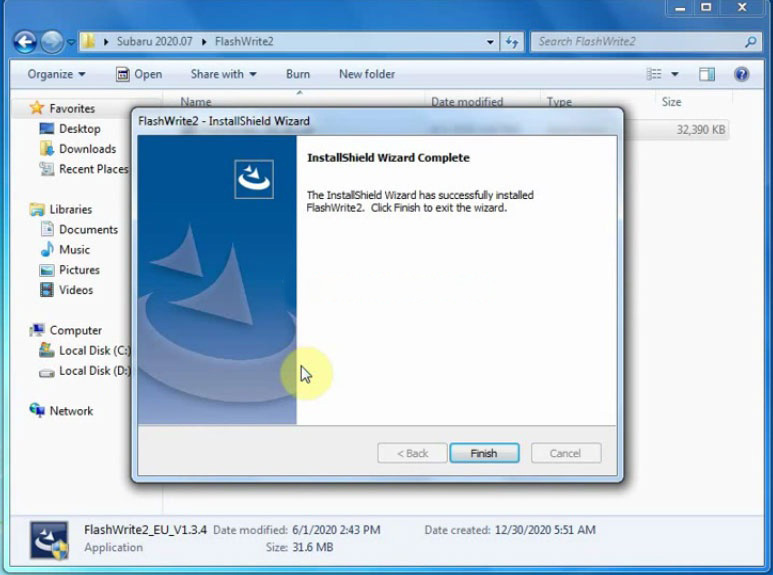This screenshot has width=773, height=575.
Task: Click Open in the Explorer toolbar
Action: point(139,74)
